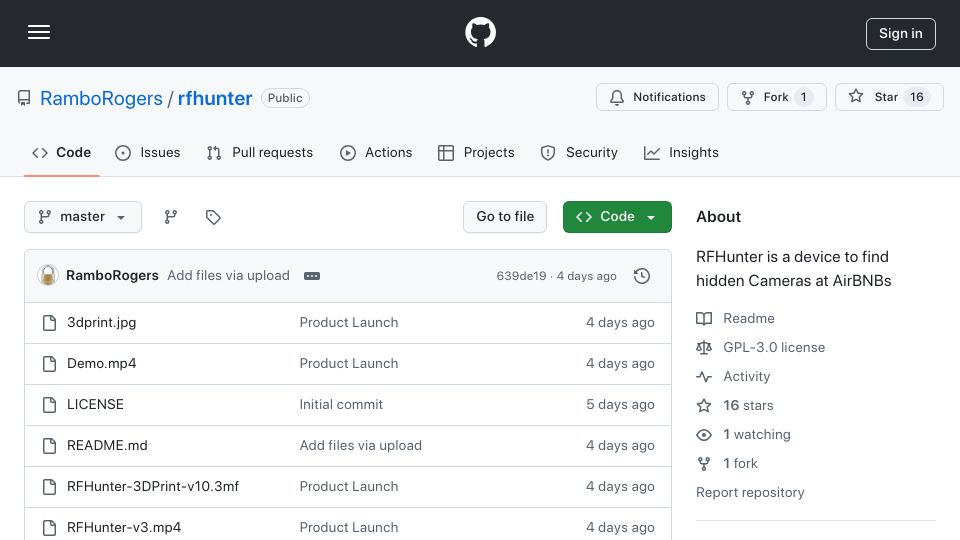Open RFHunter-3DPrint-v10.3mf file

click(x=153, y=487)
